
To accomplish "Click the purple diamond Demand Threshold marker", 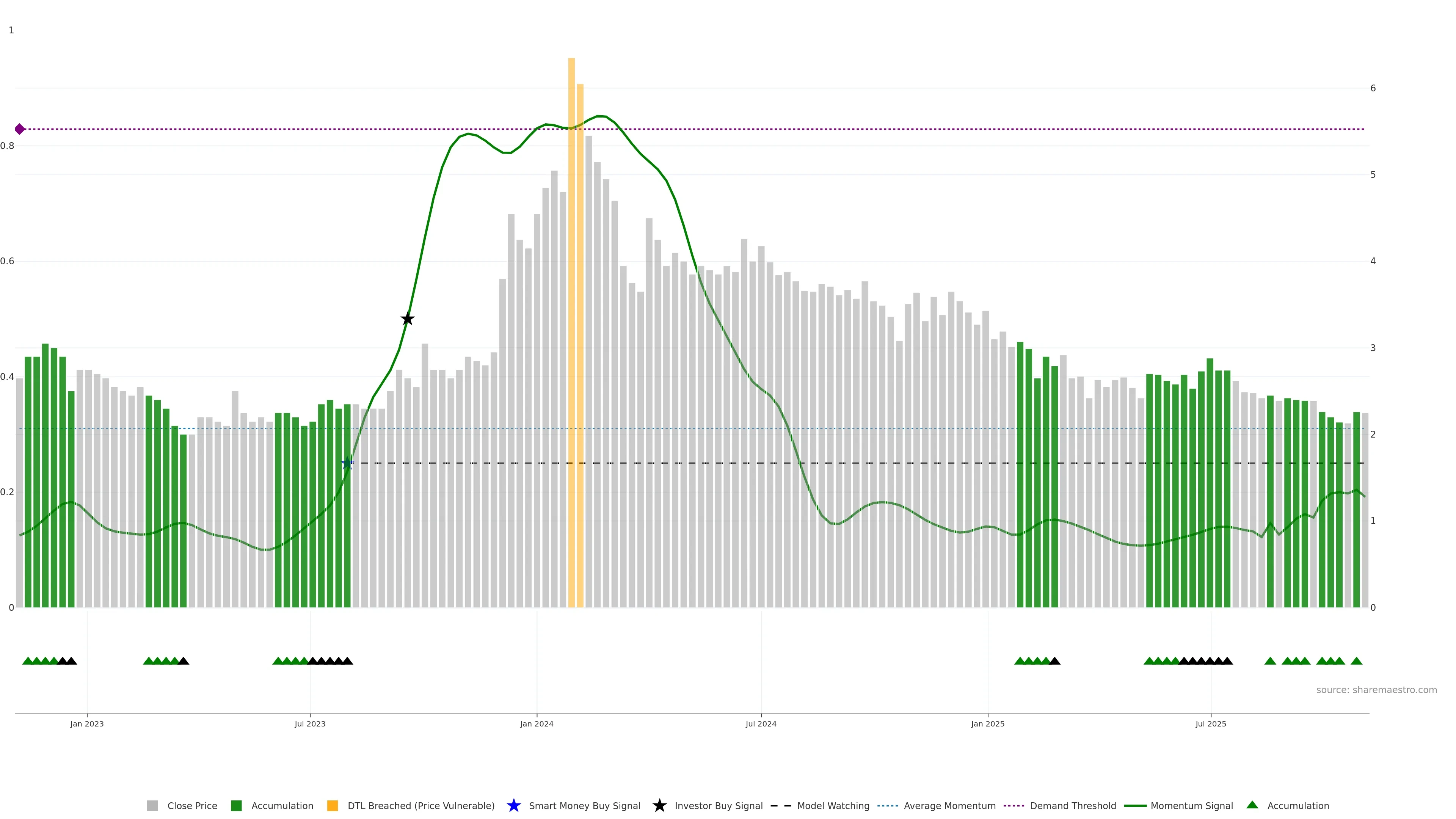I will [20, 129].
